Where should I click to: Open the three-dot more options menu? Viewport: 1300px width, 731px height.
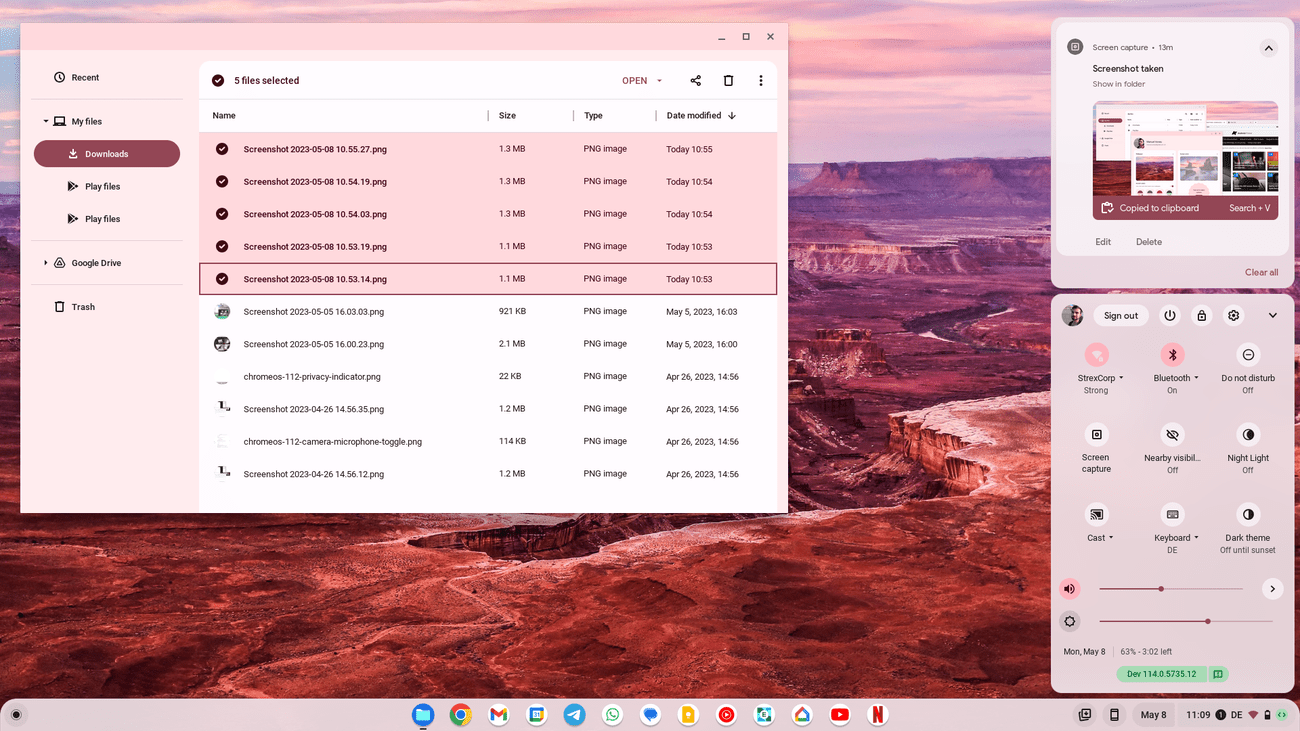pos(760,81)
